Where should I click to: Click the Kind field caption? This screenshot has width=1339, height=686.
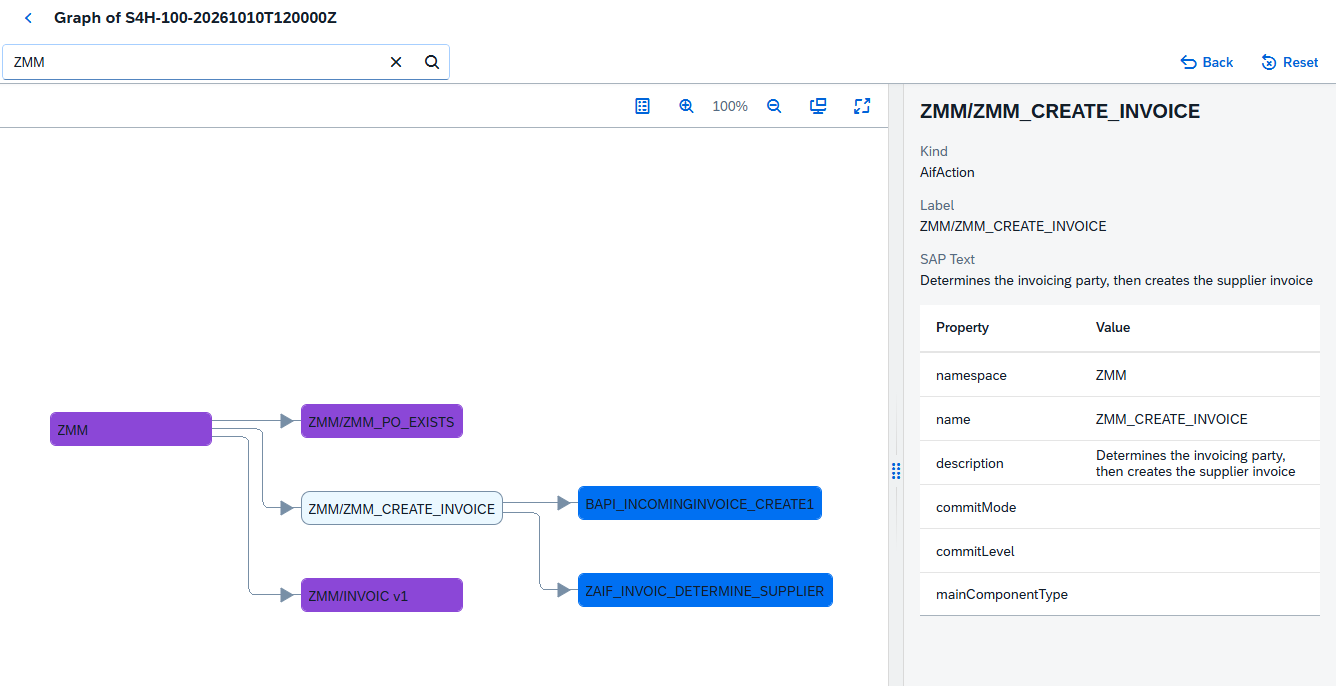tap(934, 151)
